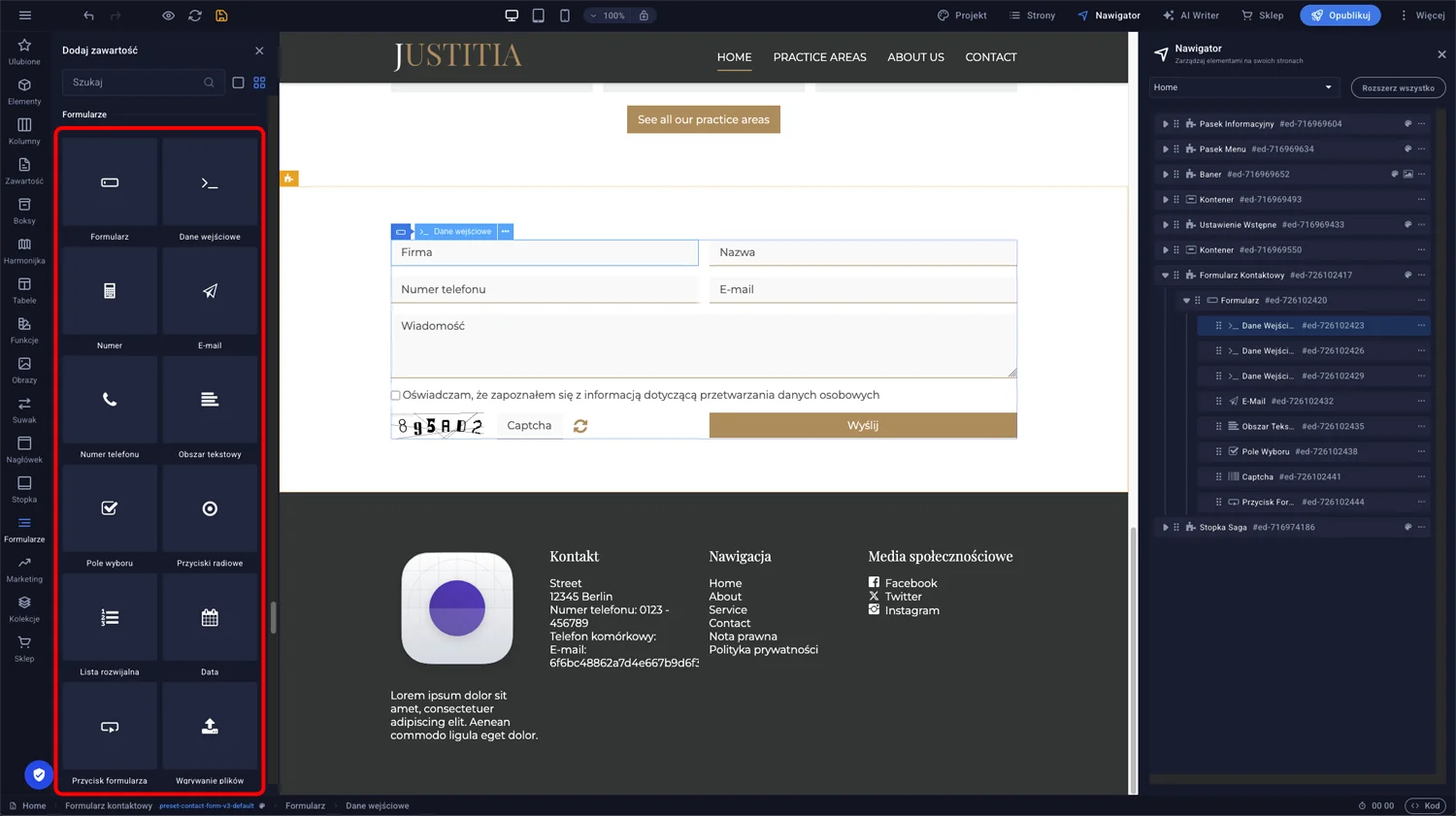Expand the Stopka Saga tree item
Screen dimensions: 1456x816
[x=1165, y=528]
